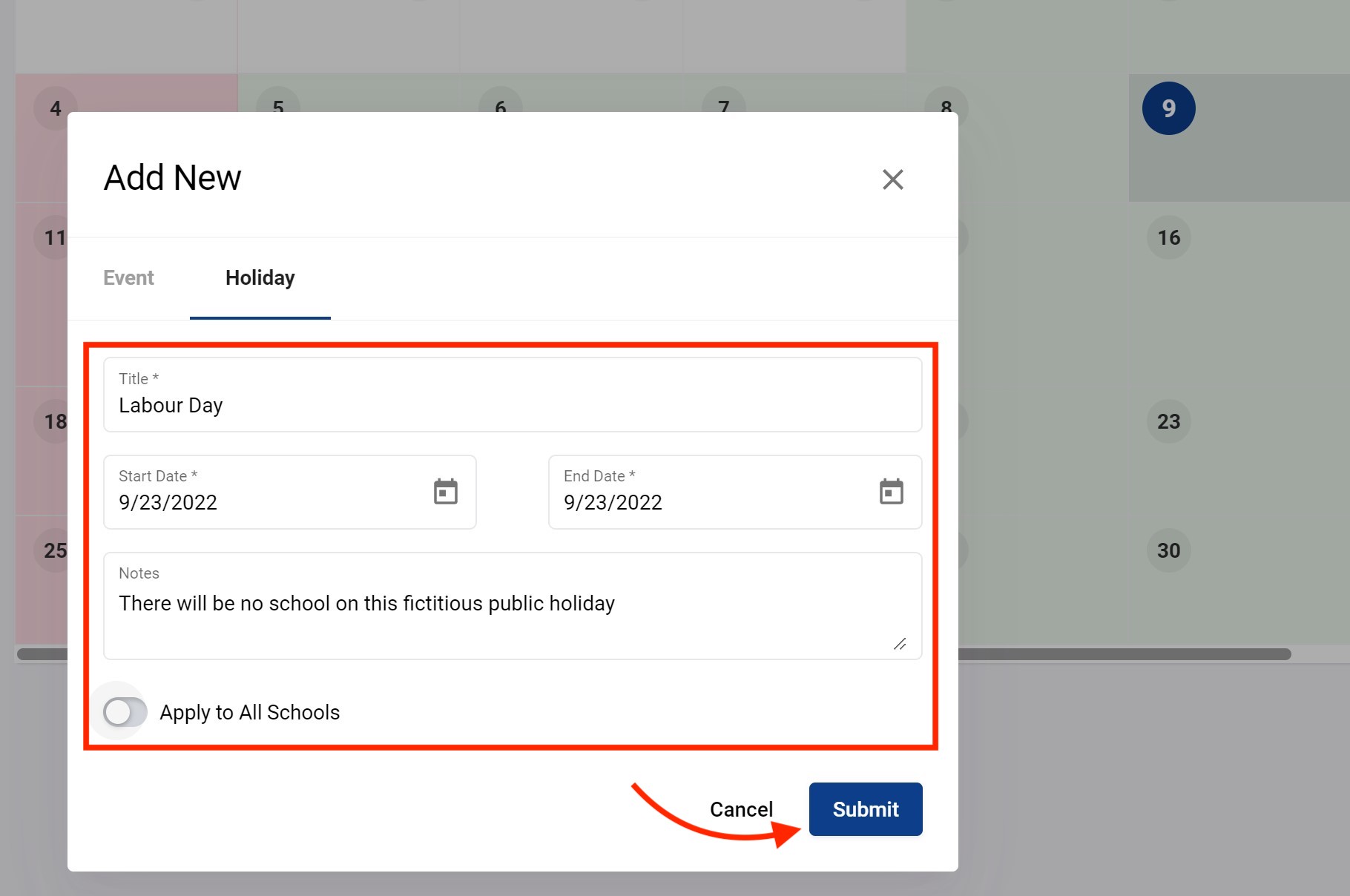This screenshot has width=1350, height=896.
Task: Select day 30 on the calendar
Action: pyautogui.click(x=1168, y=550)
